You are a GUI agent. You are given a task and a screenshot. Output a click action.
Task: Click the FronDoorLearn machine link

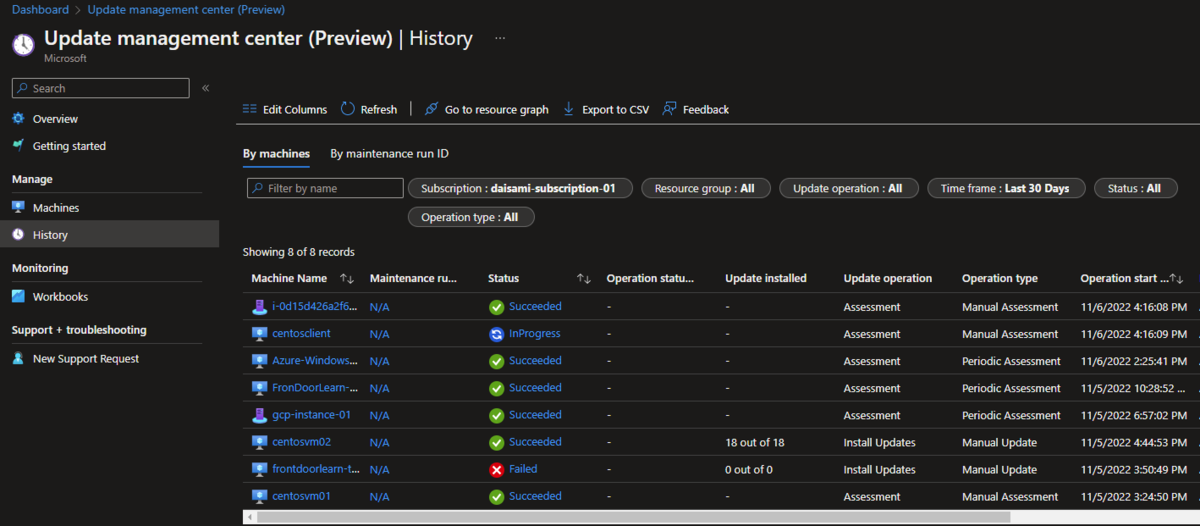tap(315, 388)
